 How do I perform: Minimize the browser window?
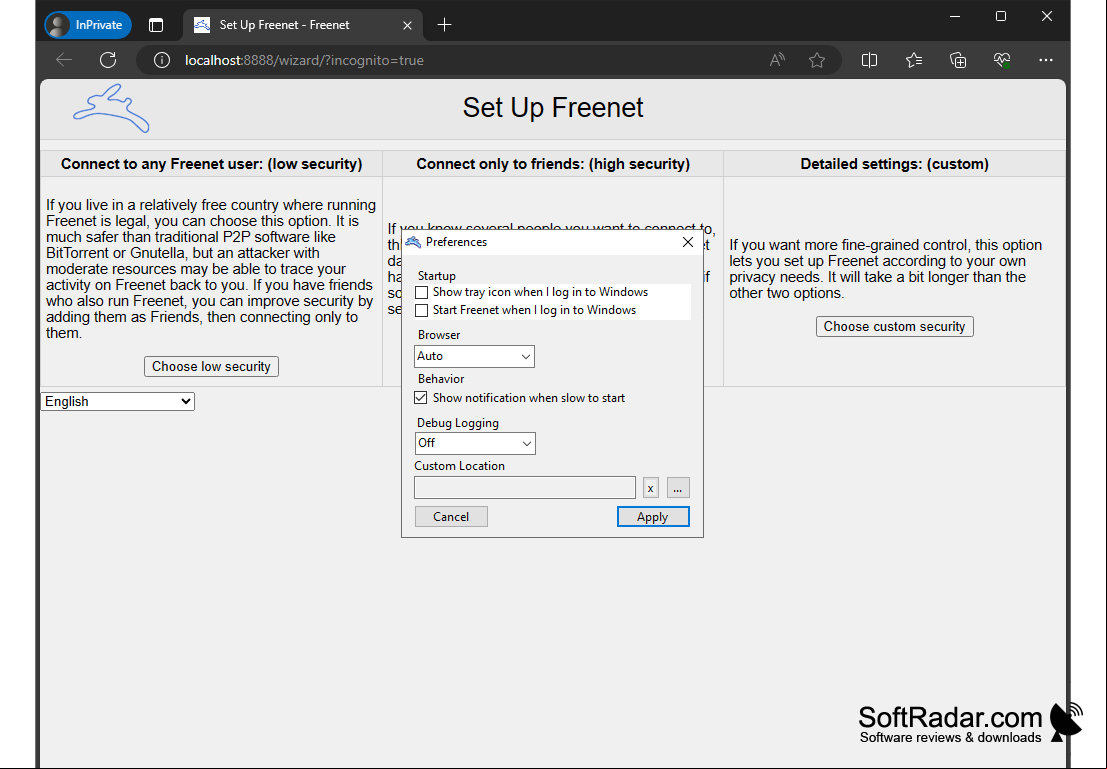955,16
